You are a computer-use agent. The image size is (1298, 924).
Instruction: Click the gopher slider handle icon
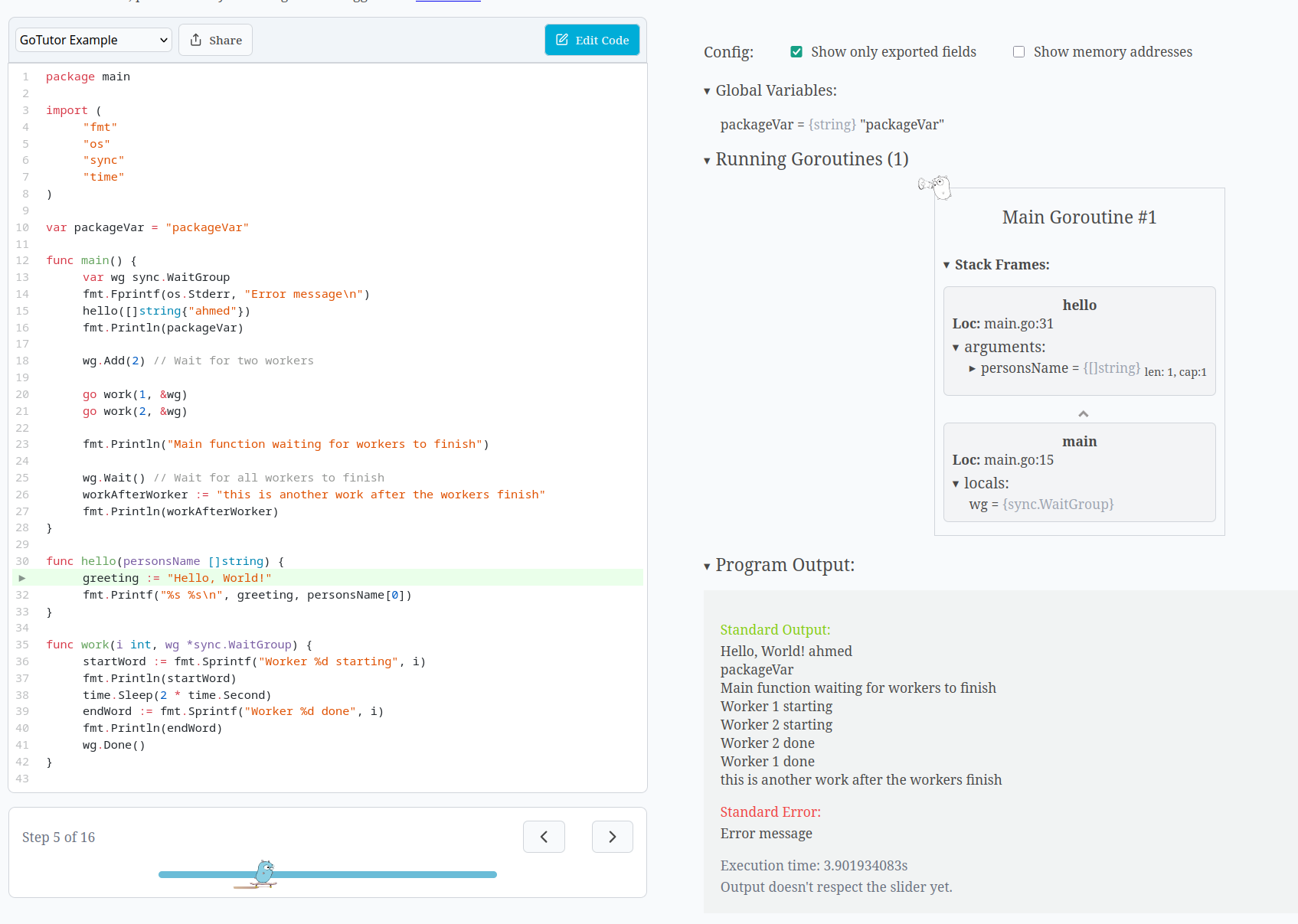pyautogui.click(x=263, y=873)
